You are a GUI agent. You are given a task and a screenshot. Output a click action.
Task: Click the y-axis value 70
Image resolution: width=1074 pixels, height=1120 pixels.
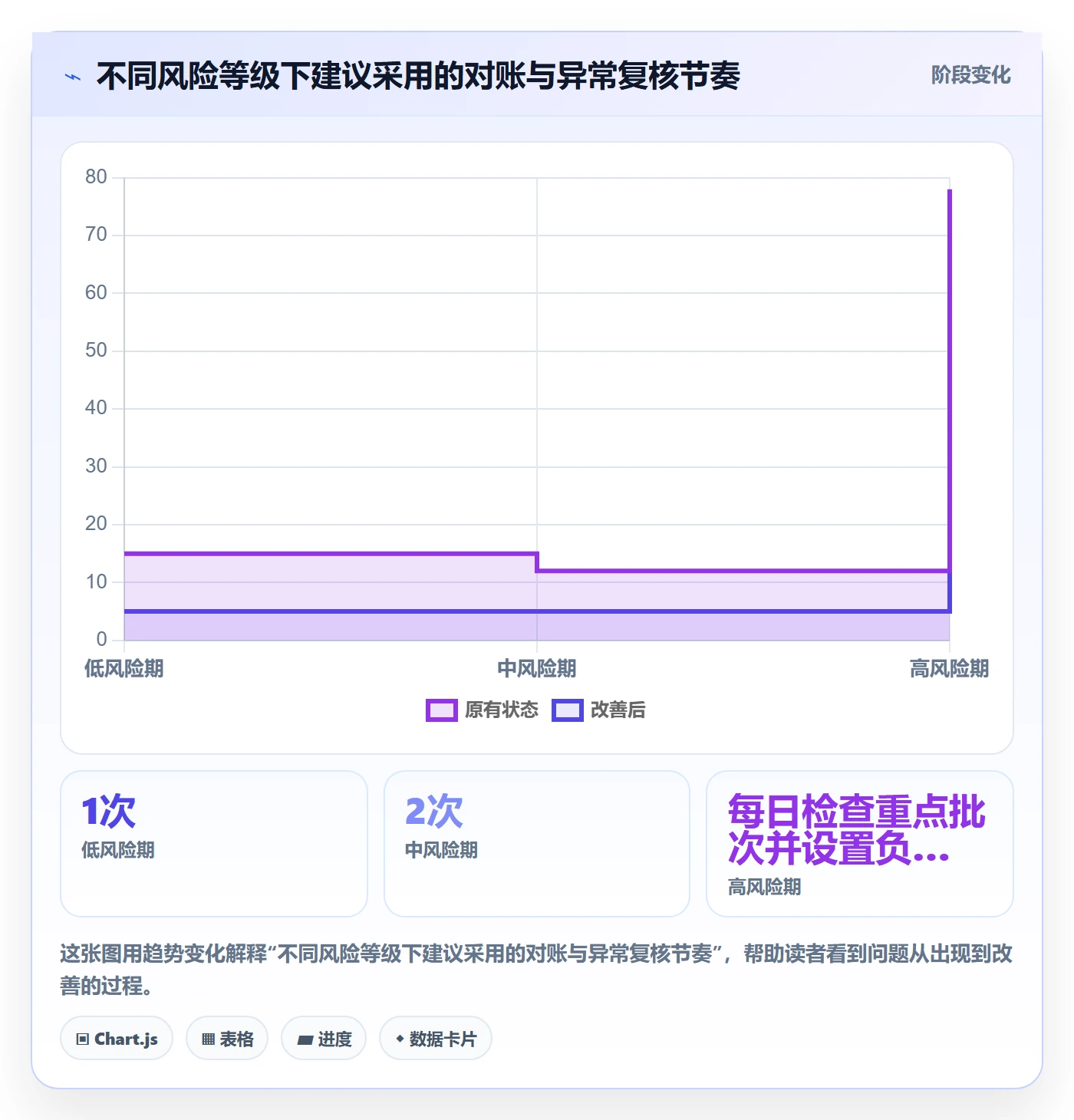coord(96,235)
